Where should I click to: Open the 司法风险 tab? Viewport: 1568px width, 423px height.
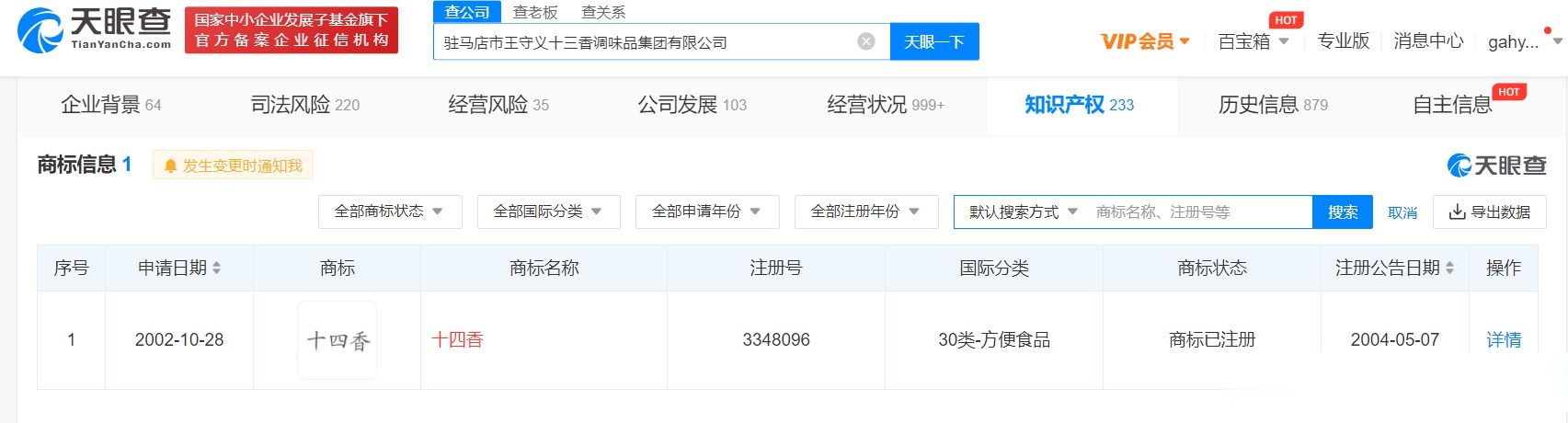(x=305, y=105)
